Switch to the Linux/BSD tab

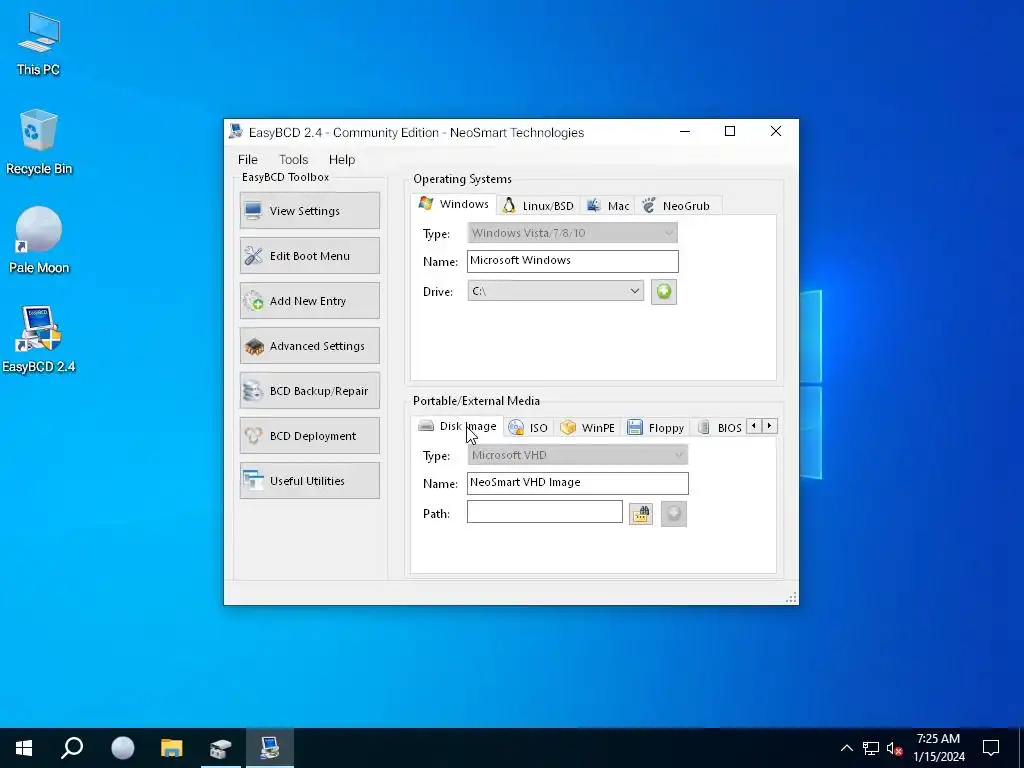[538, 206]
